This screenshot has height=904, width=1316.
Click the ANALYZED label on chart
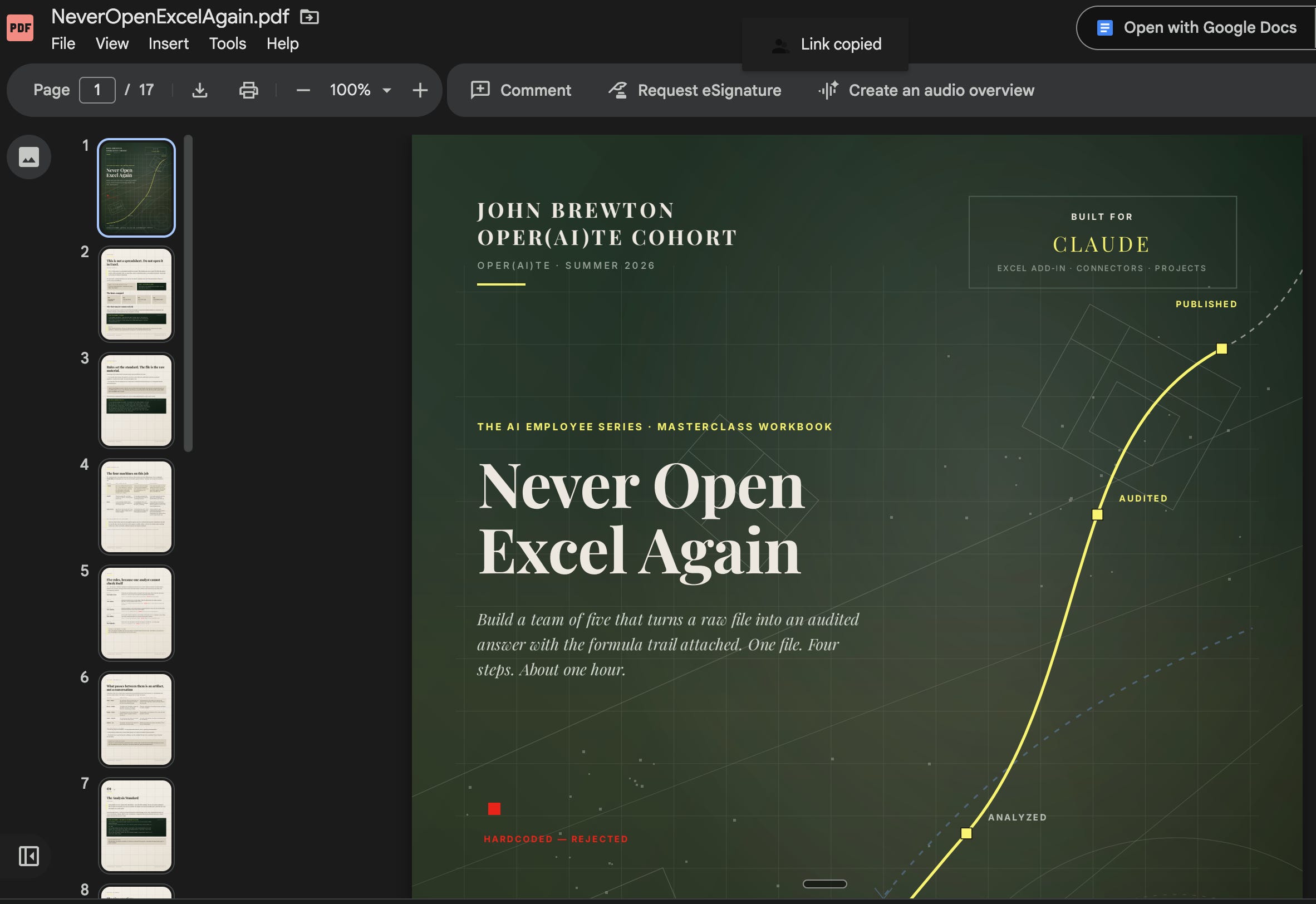click(x=1018, y=817)
